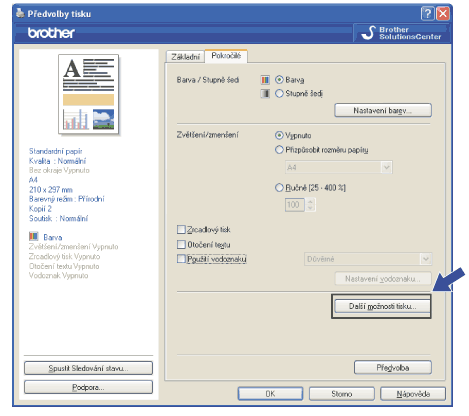Check the Otočení textu option

tap(181, 244)
